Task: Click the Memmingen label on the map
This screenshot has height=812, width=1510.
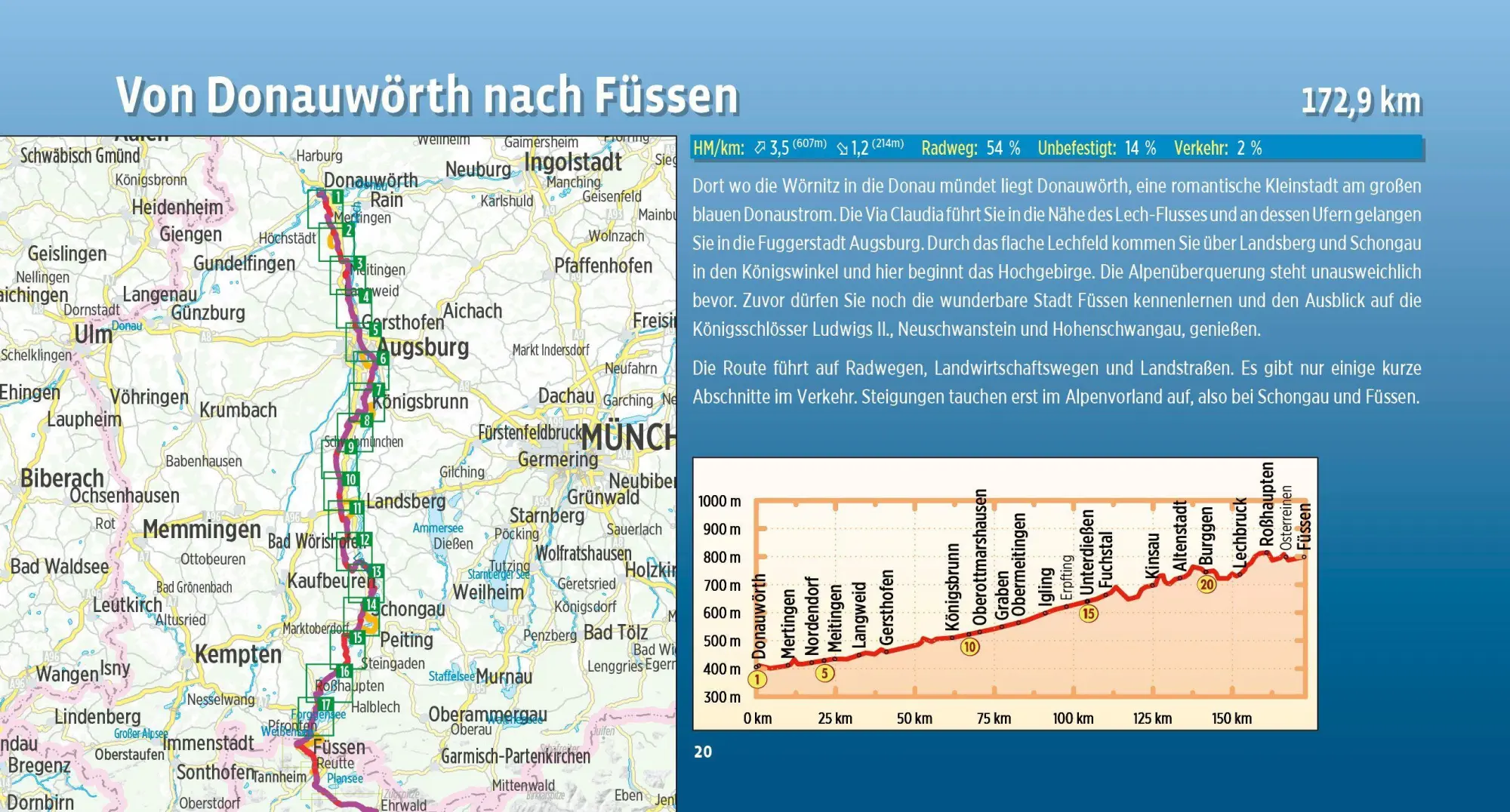Action: (x=202, y=530)
